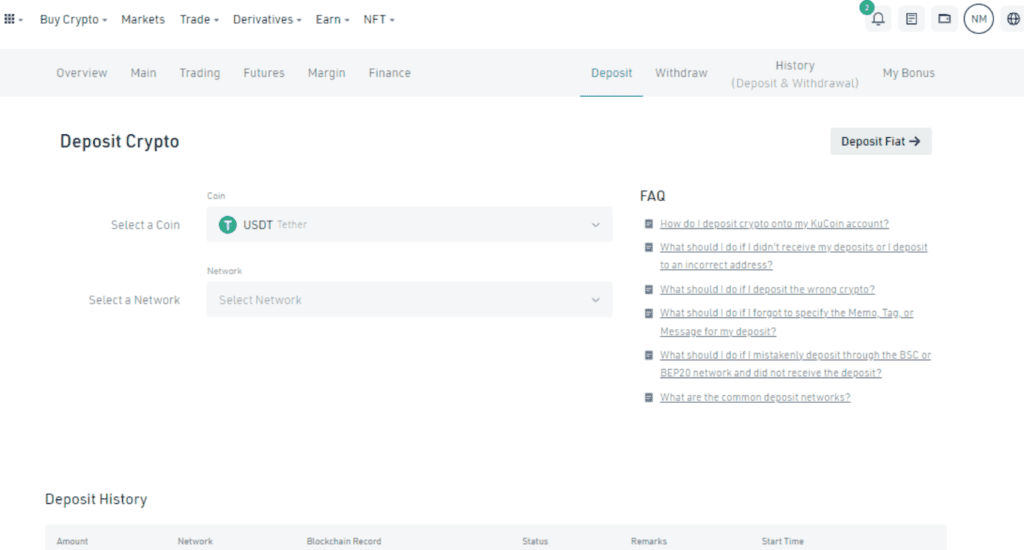
Task: Open the Earn dropdown menu
Action: (x=332, y=19)
